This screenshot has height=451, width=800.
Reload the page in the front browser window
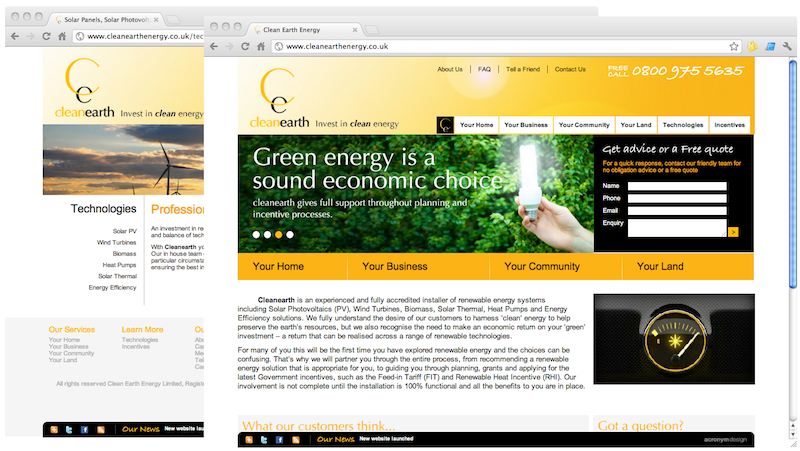pos(245,46)
